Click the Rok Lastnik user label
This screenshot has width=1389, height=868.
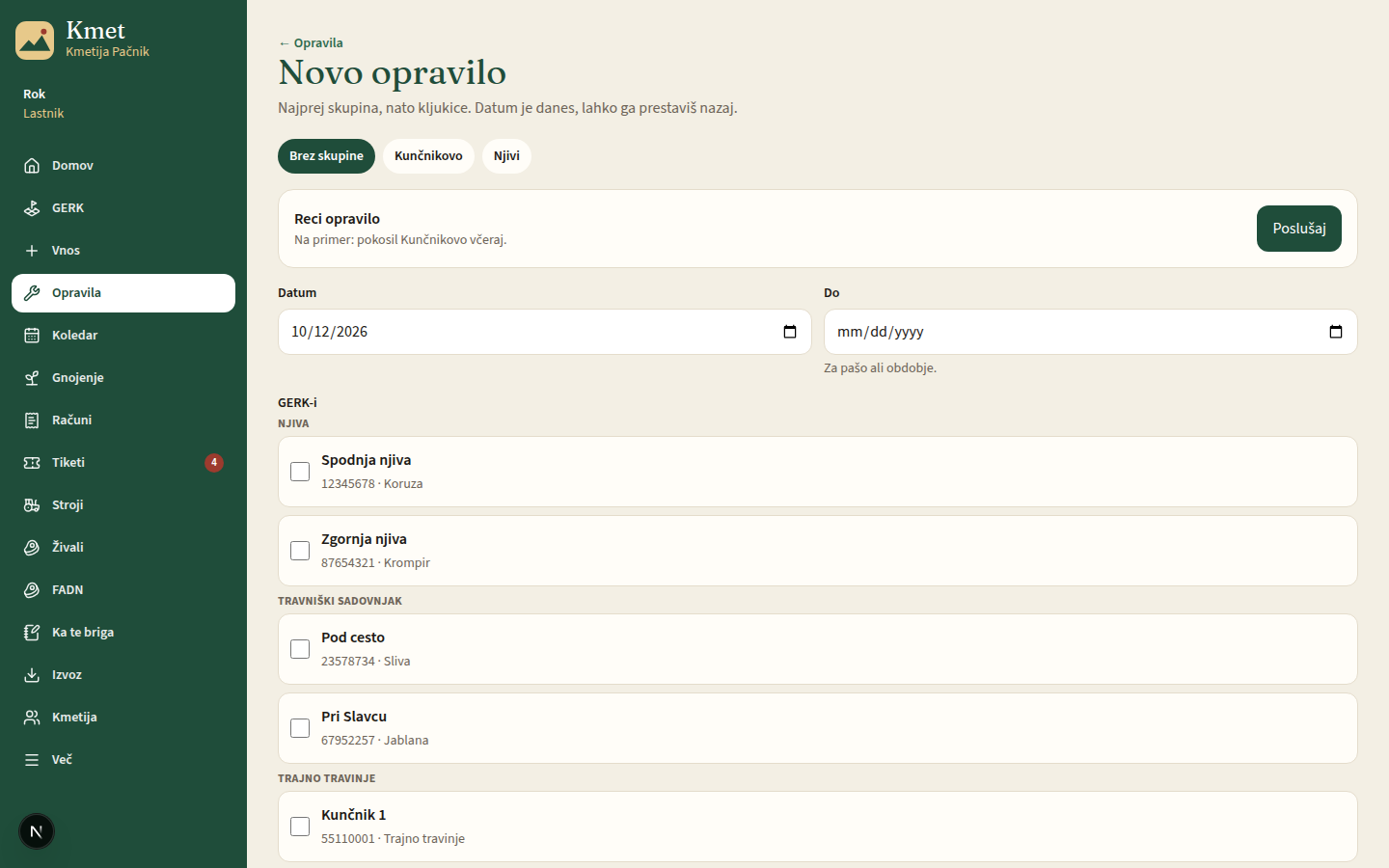pos(43,103)
